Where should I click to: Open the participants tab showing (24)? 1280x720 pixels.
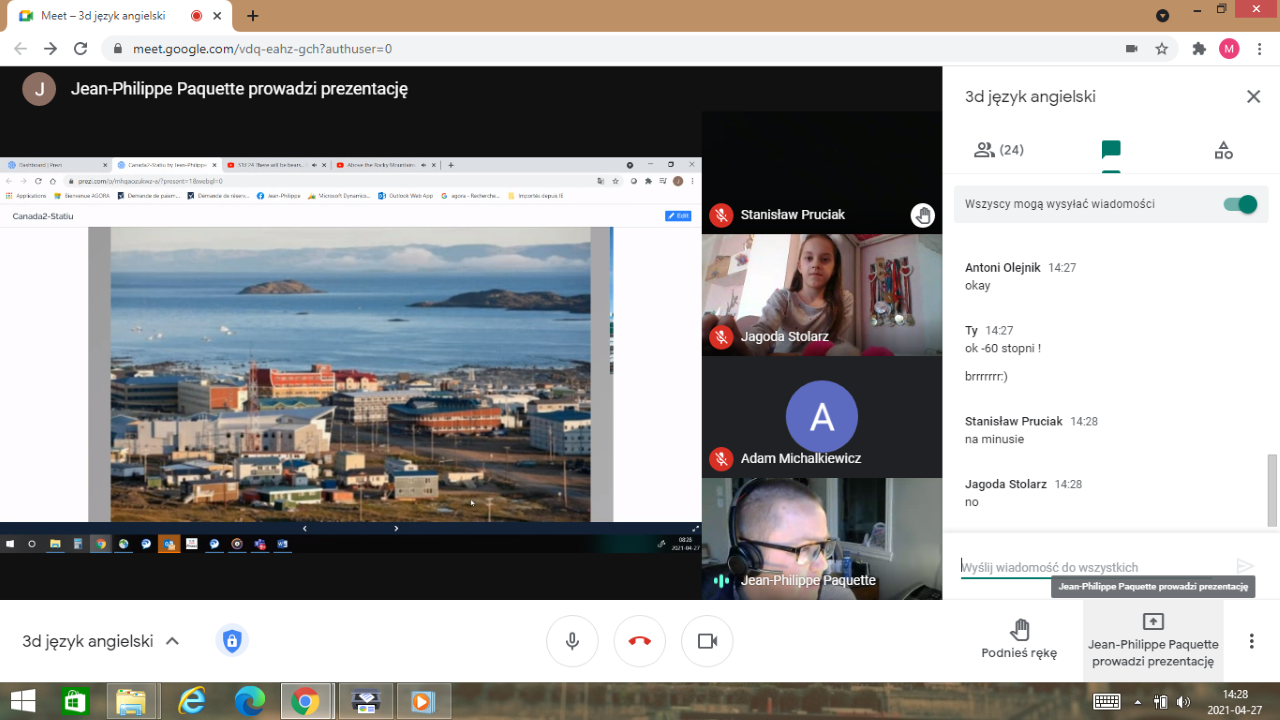pyautogui.click(x=998, y=150)
